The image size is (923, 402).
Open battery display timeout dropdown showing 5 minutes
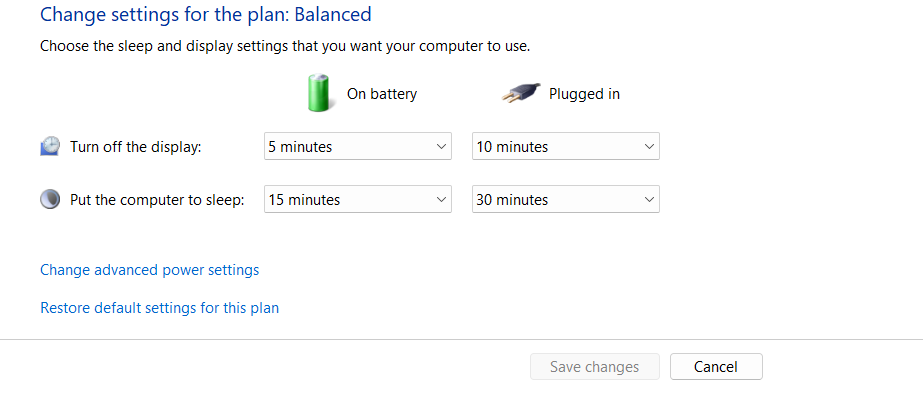(x=357, y=147)
